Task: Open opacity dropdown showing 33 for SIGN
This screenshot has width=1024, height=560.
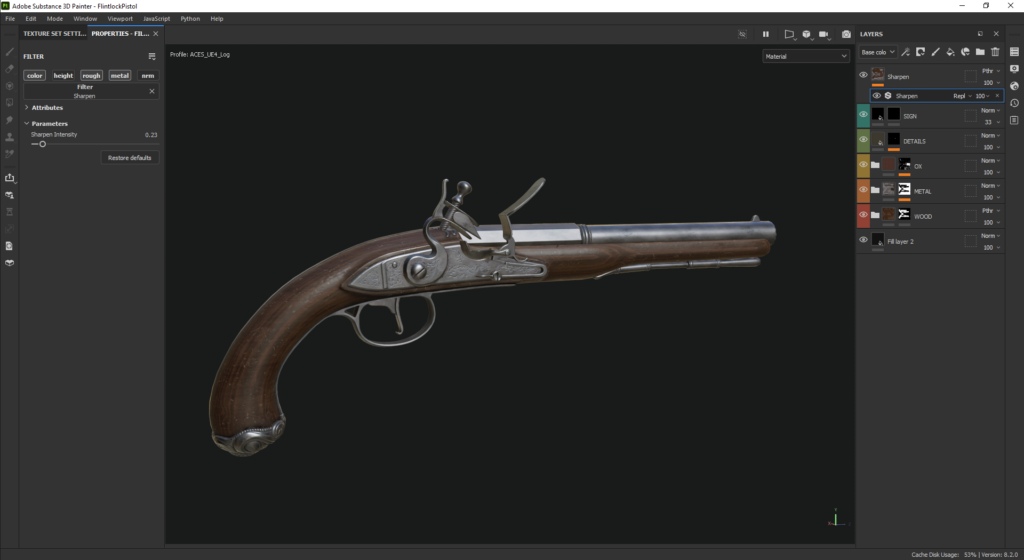Action: [991, 122]
